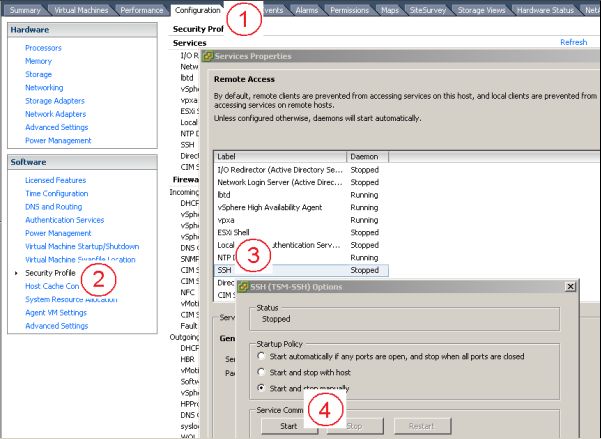Open the Permissions tab
Image resolution: width=601 pixels, height=439 pixels.
pyautogui.click(x=349, y=10)
